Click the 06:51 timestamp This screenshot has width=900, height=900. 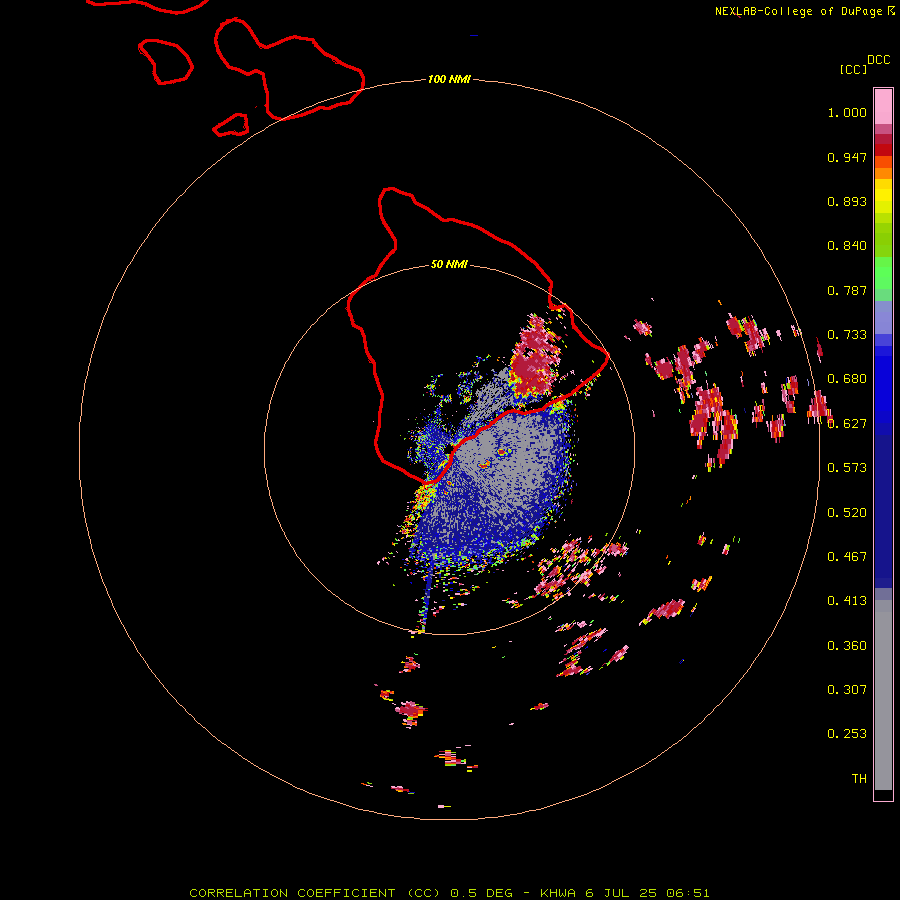(x=688, y=893)
